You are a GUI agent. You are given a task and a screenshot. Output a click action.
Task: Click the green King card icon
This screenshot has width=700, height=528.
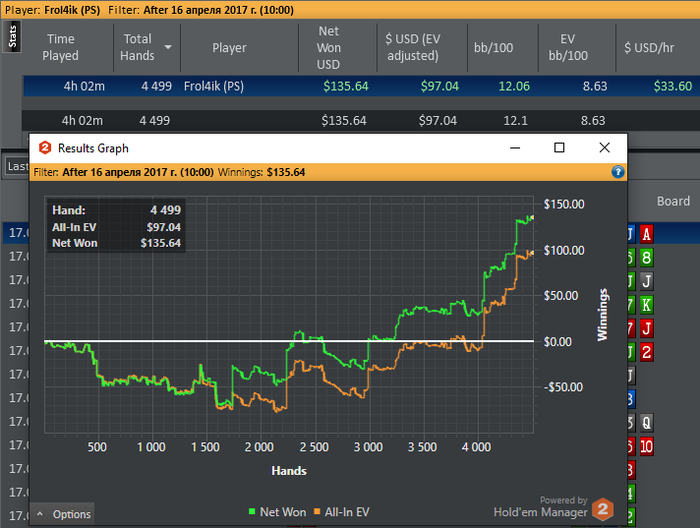646,305
